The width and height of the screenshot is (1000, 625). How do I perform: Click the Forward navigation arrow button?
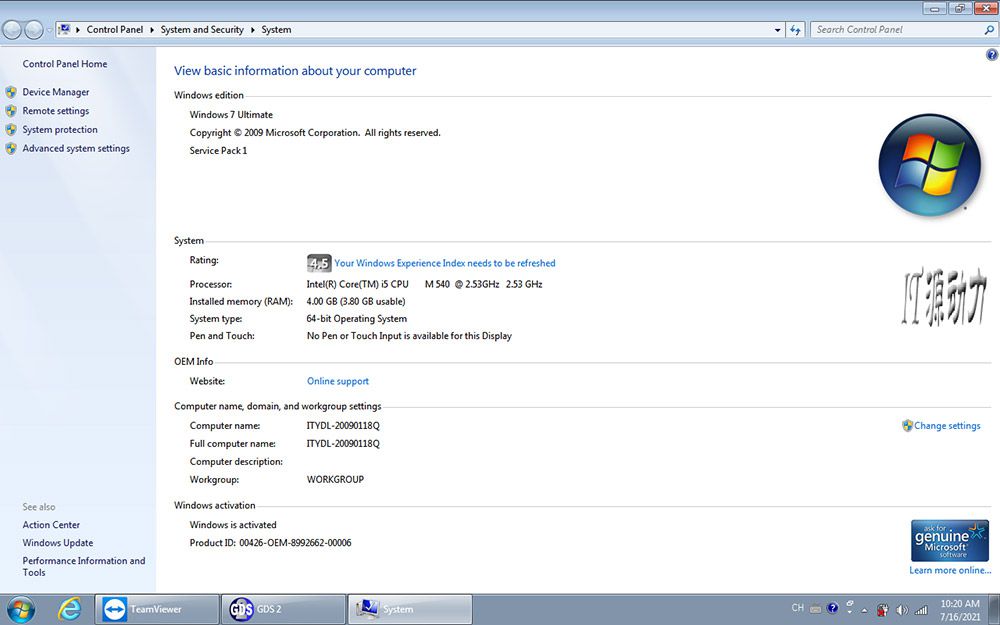(x=33, y=29)
